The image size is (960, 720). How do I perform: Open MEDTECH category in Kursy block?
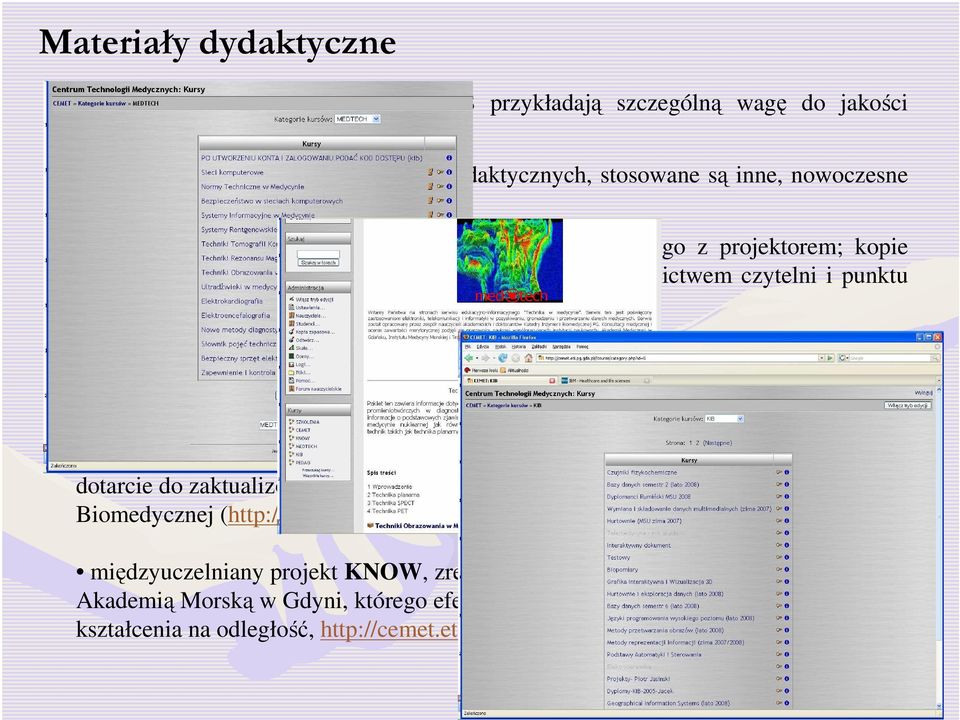306,446
